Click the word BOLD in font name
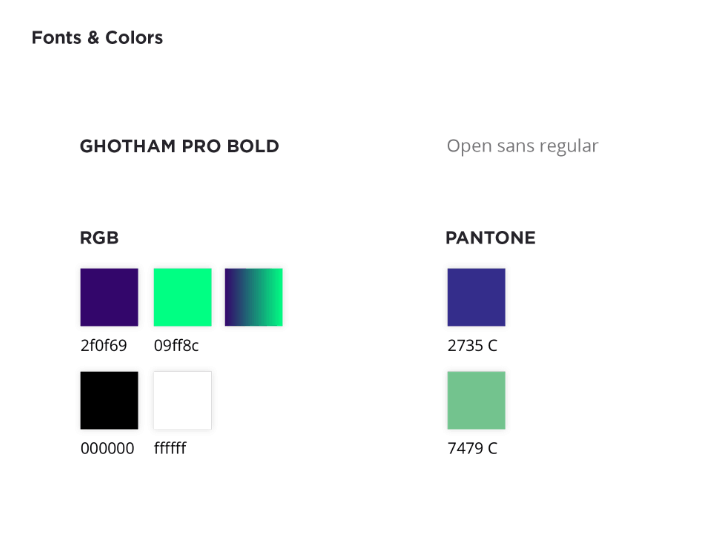 [253, 146]
